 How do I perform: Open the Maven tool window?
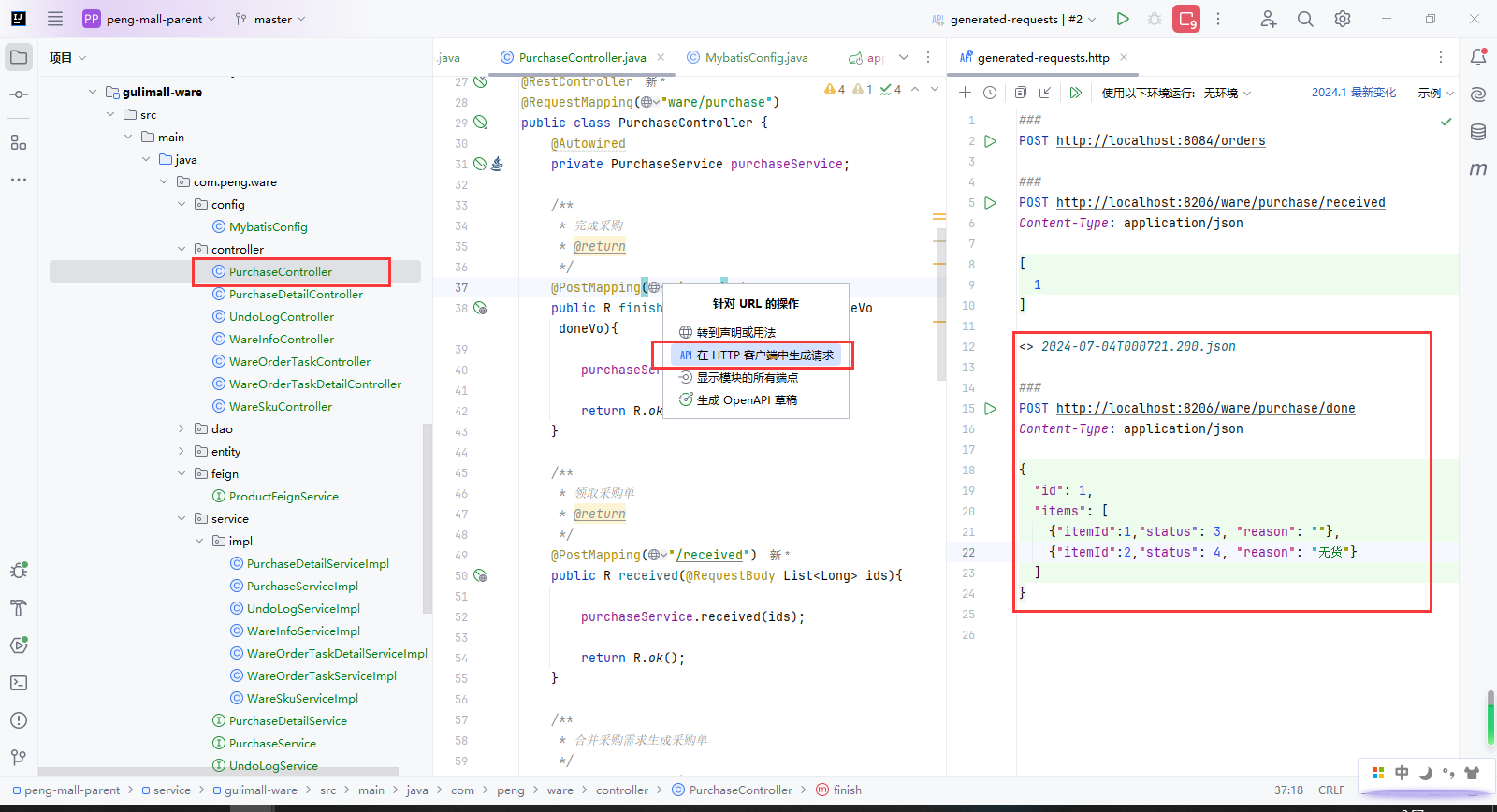click(1478, 169)
